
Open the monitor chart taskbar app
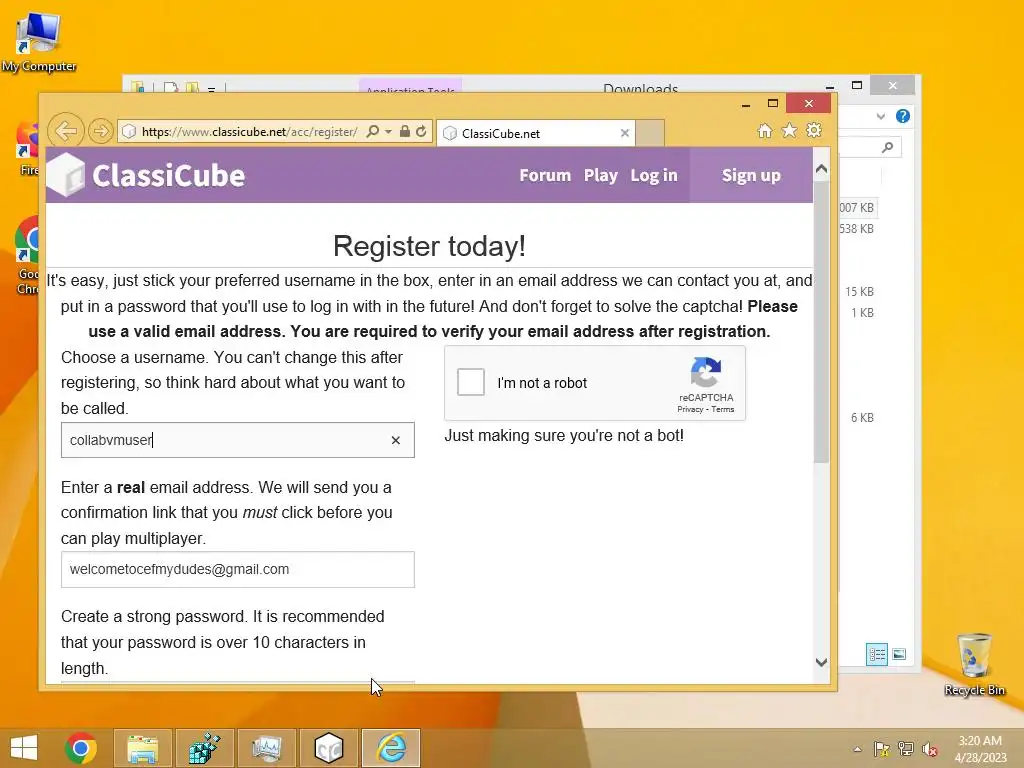266,748
